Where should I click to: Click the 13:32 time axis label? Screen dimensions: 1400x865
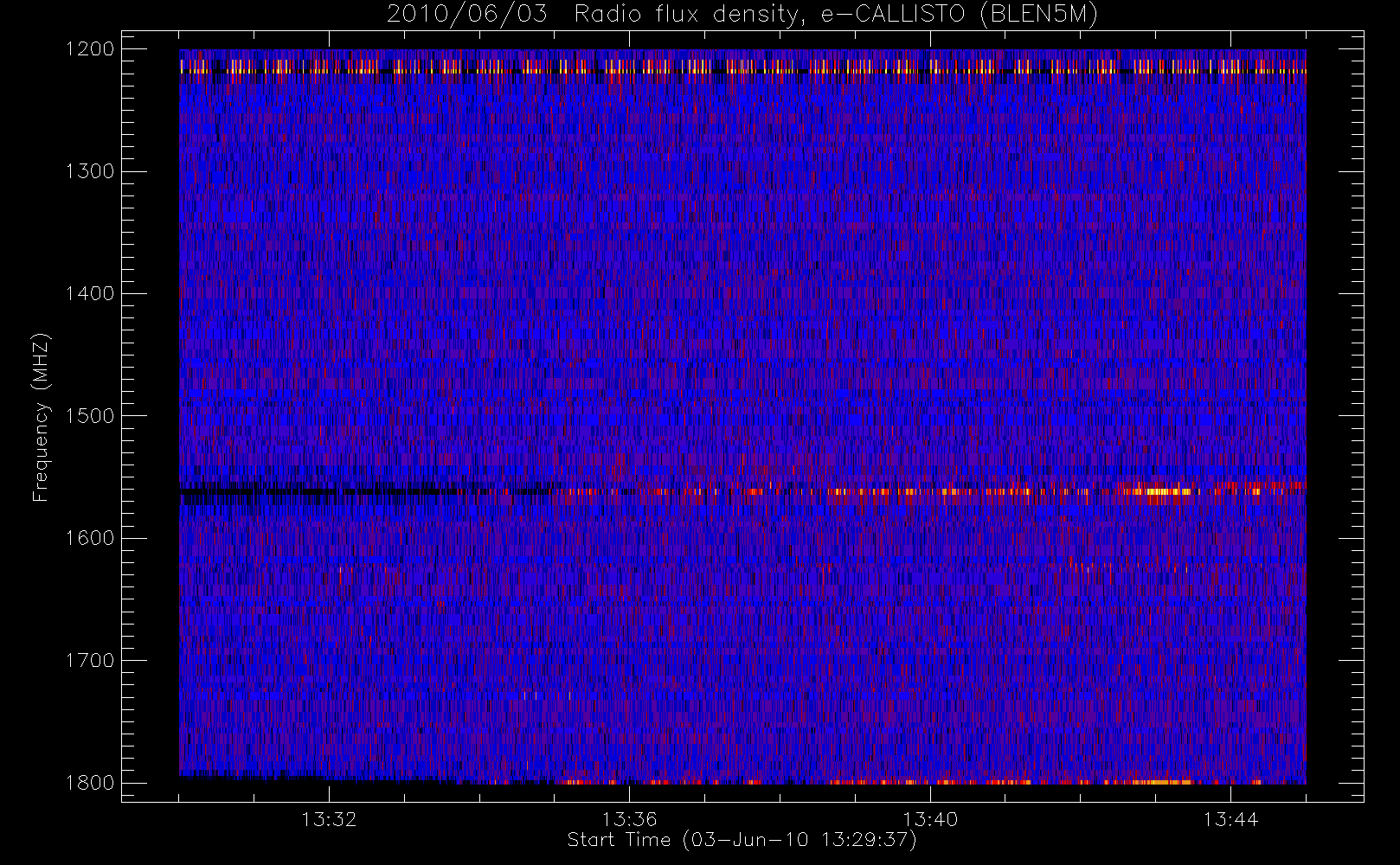[x=329, y=819]
